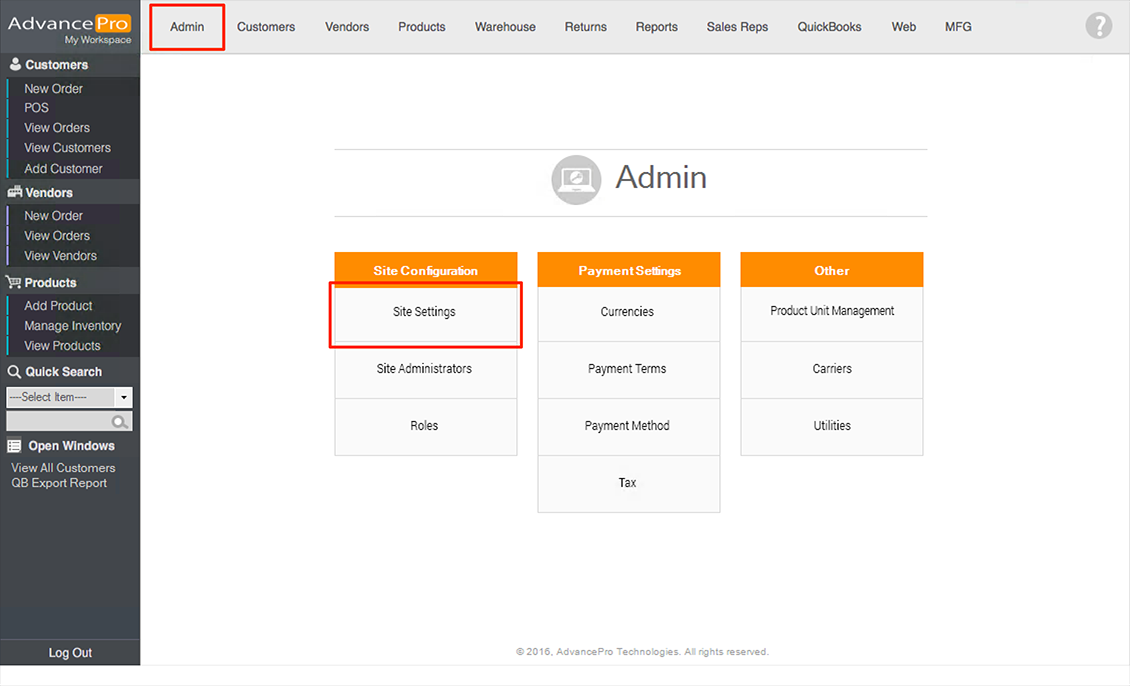
Task: Select Product Unit Management
Action: (832, 311)
